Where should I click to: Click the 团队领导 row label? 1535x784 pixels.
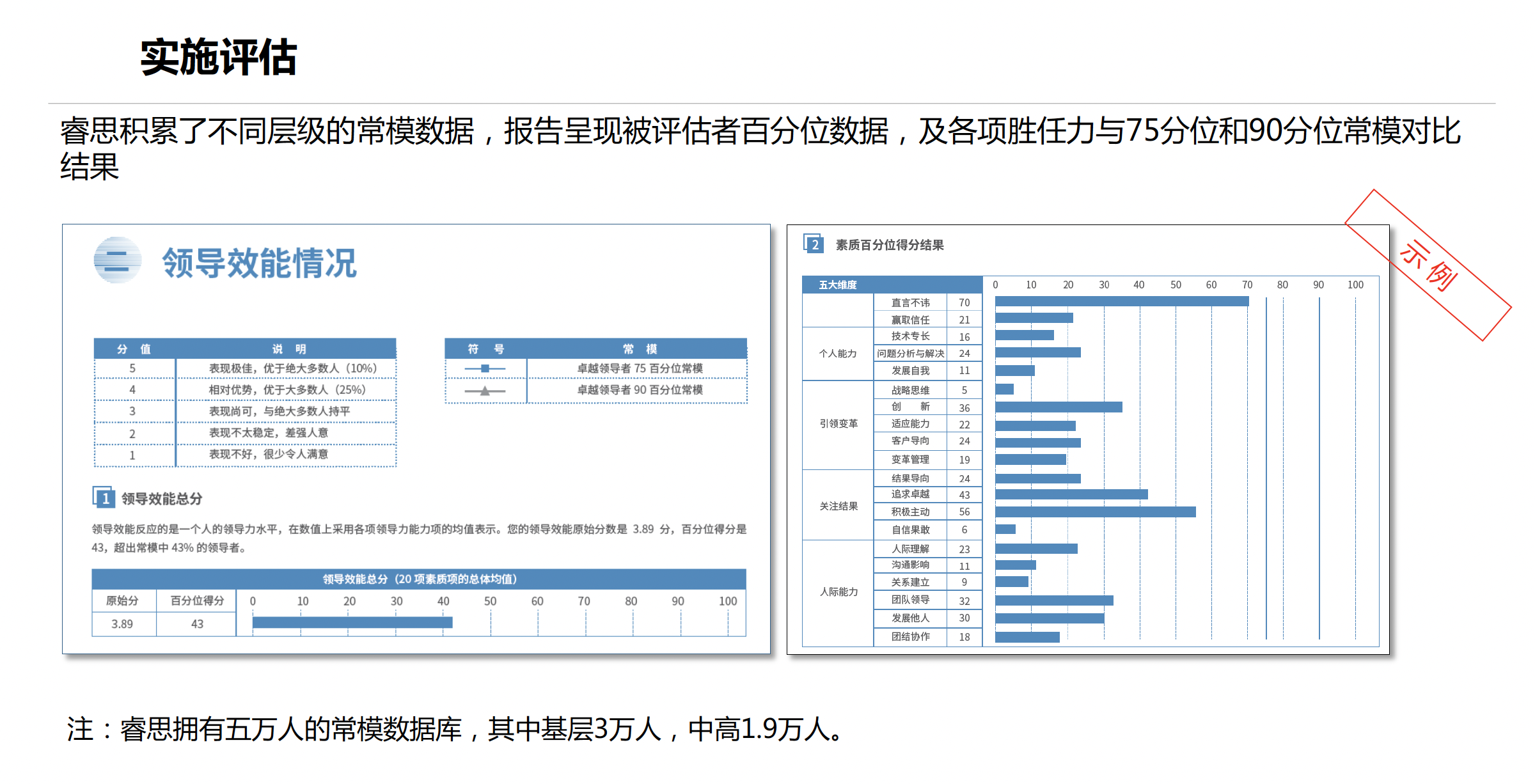pos(911,600)
